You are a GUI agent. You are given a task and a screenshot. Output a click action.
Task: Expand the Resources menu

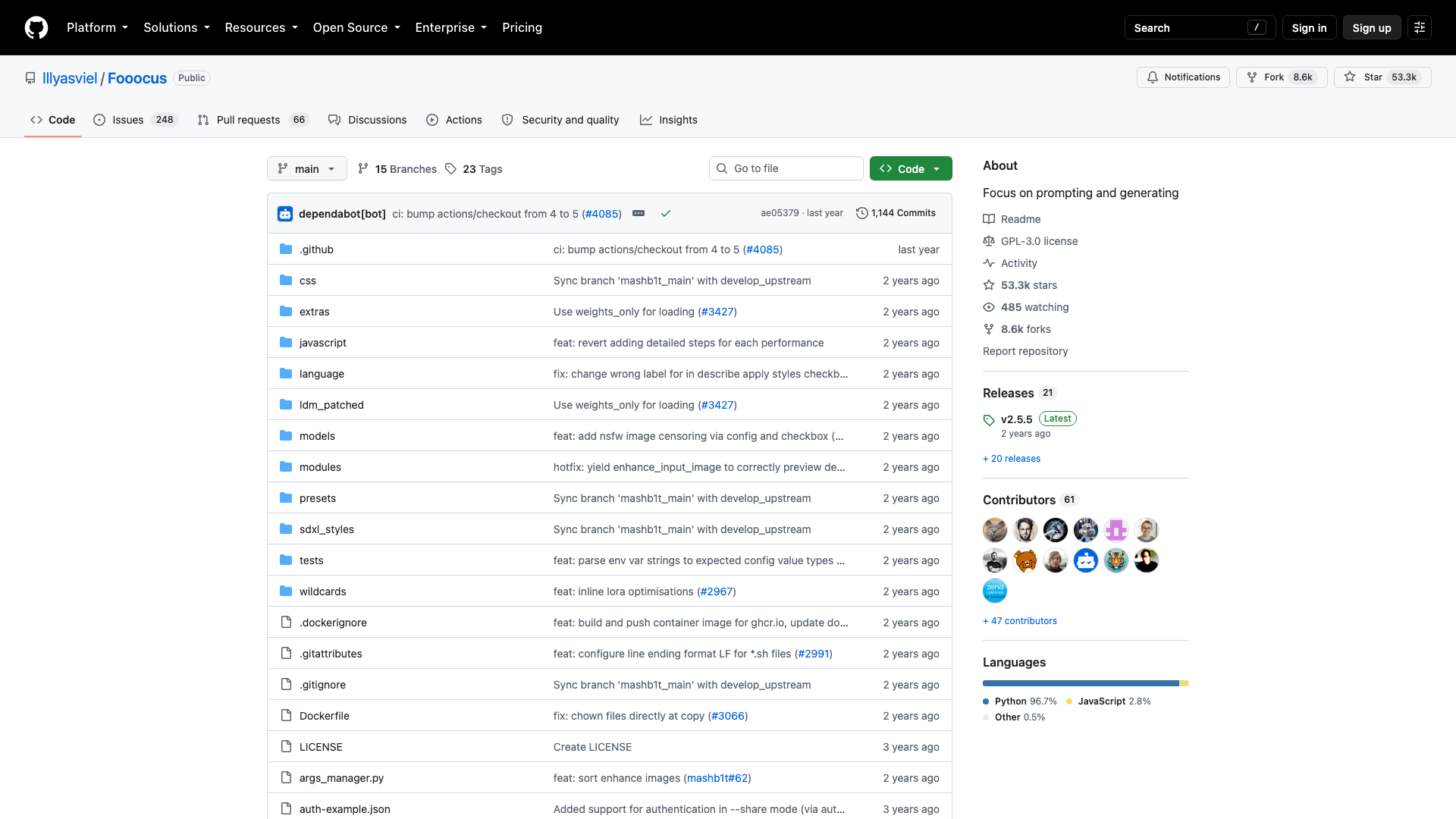[261, 27]
